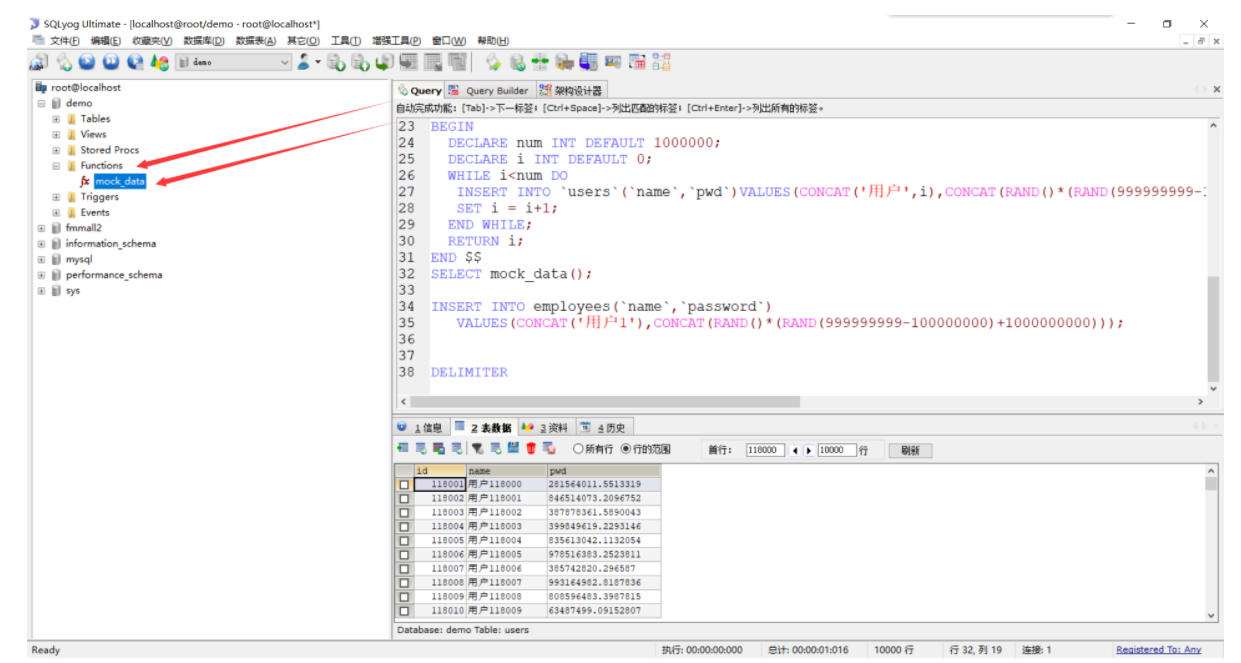Image resolution: width=1241 pixels, height=663 pixels.
Task: Click the 刷新 refresh button
Action: click(910, 450)
